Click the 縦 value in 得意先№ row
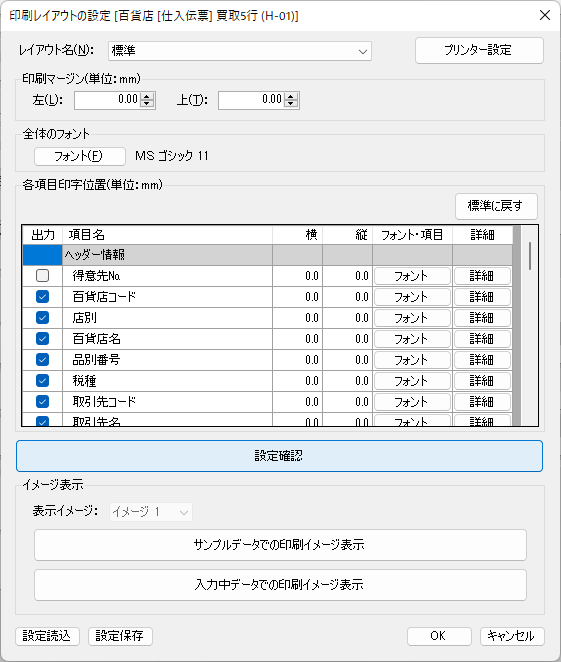561x662 pixels. (347, 276)
